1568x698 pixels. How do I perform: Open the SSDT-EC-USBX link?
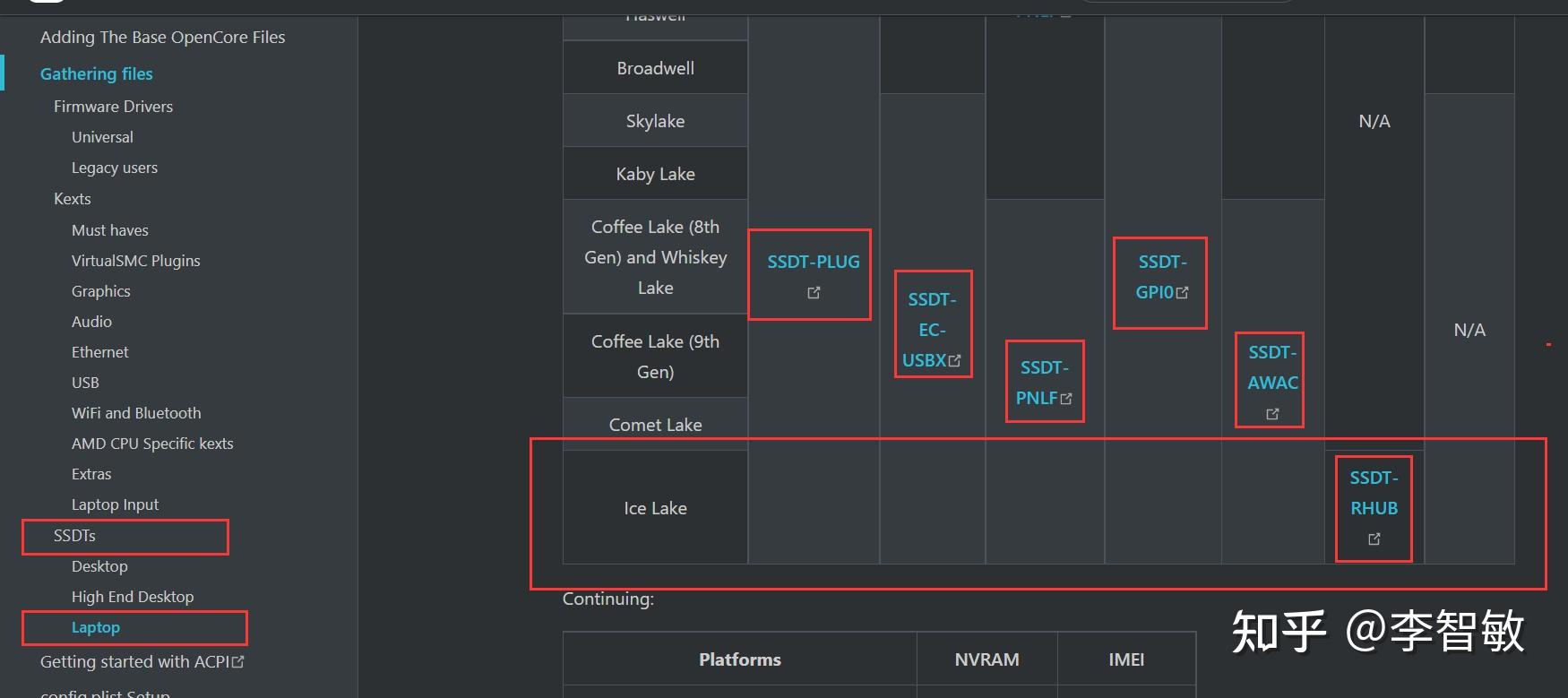click(932, 330)
